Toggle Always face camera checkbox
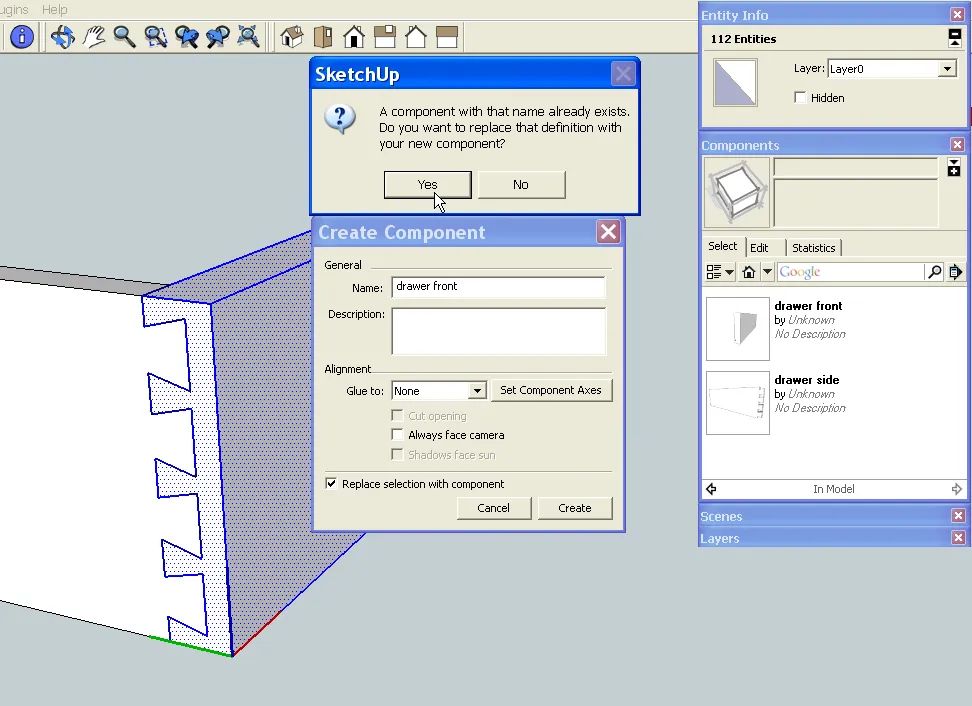The image size is (972, 706). click(x=397, y=435)
